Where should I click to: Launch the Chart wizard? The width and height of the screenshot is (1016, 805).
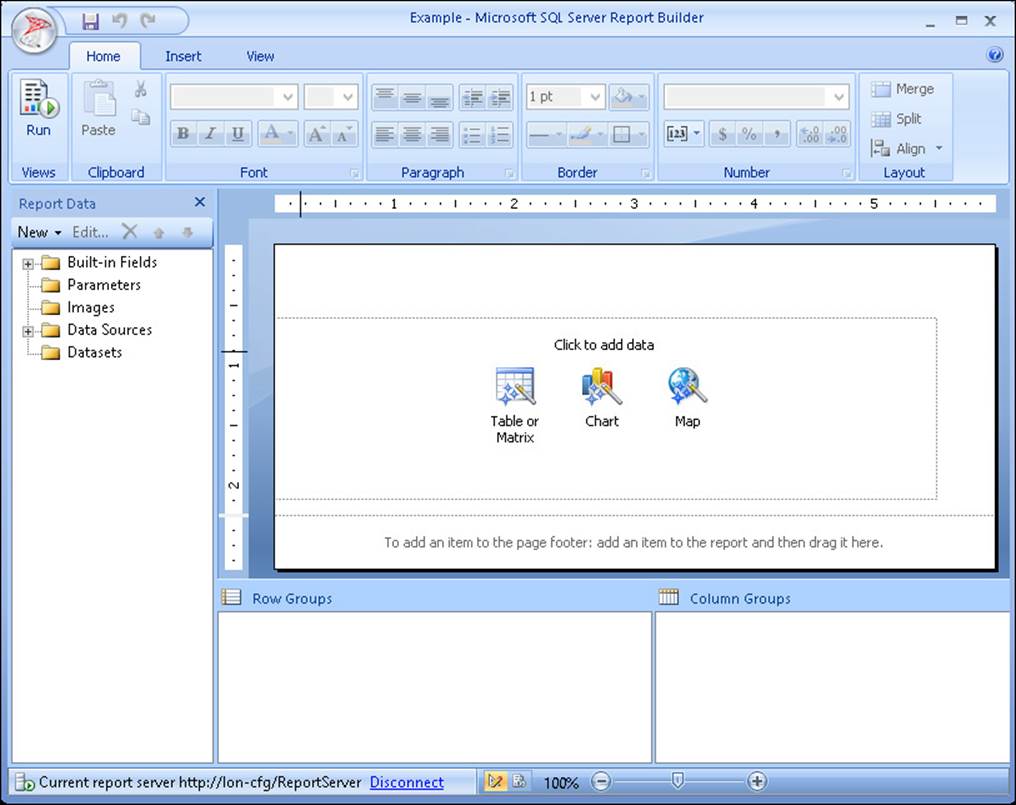click(602, 398)
